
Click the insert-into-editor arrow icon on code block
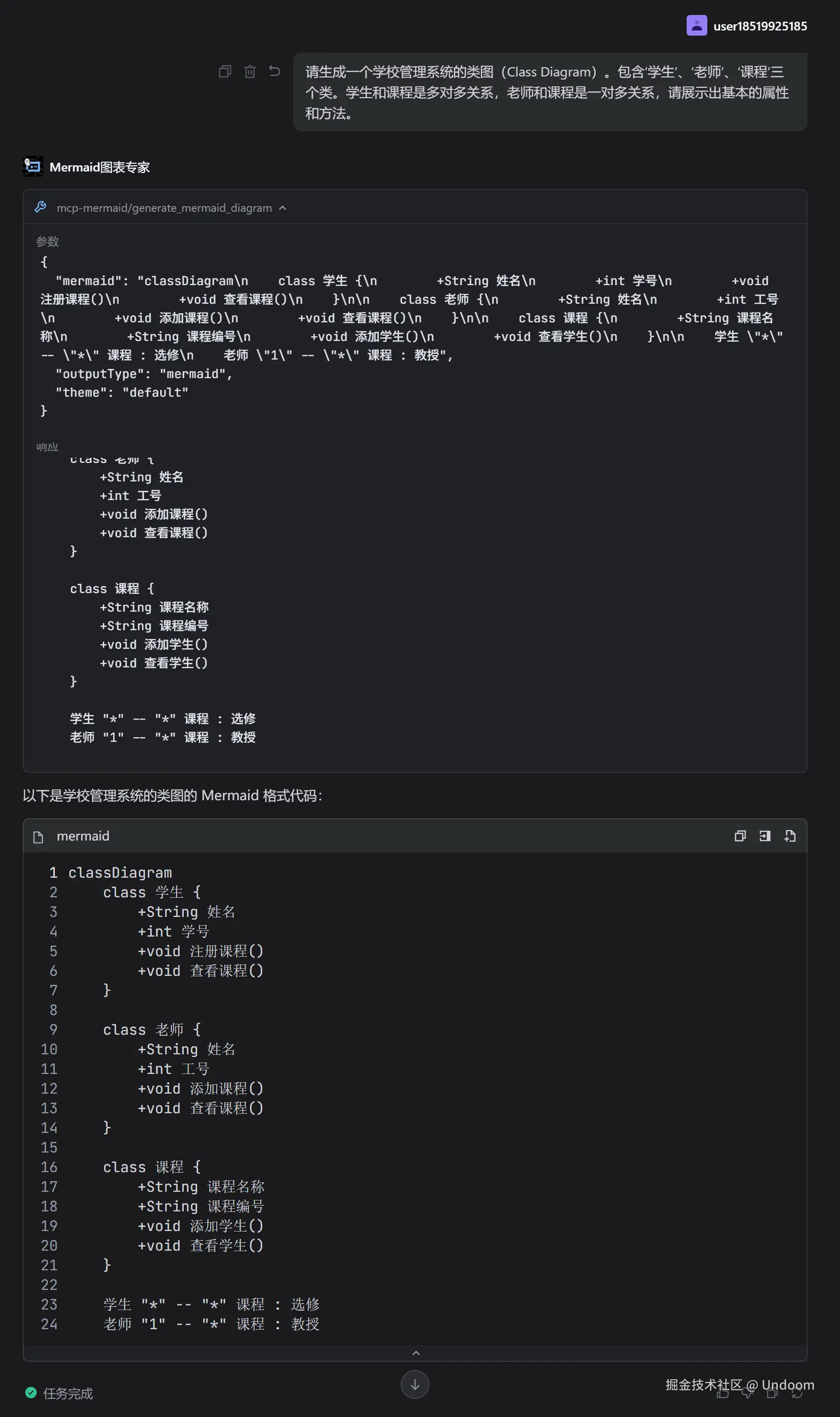click(765, 836)
